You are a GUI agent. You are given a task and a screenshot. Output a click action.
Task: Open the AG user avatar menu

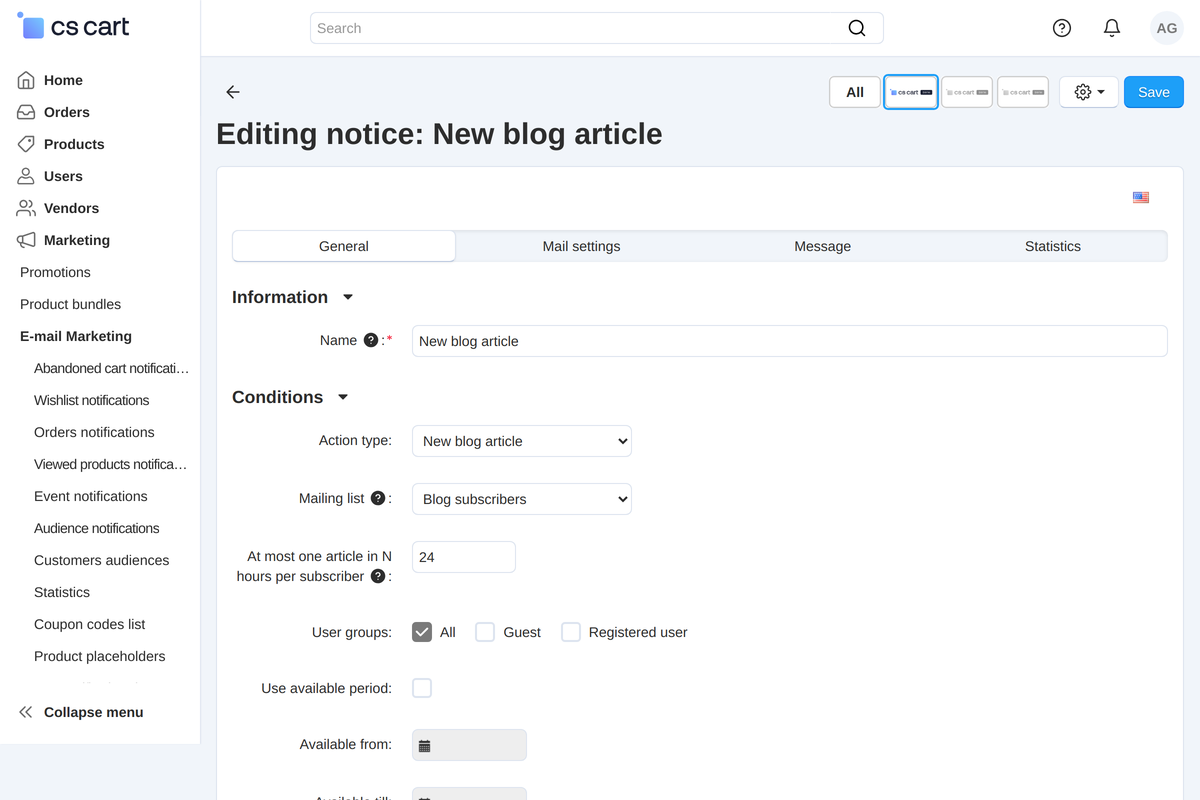(1167, 28)
